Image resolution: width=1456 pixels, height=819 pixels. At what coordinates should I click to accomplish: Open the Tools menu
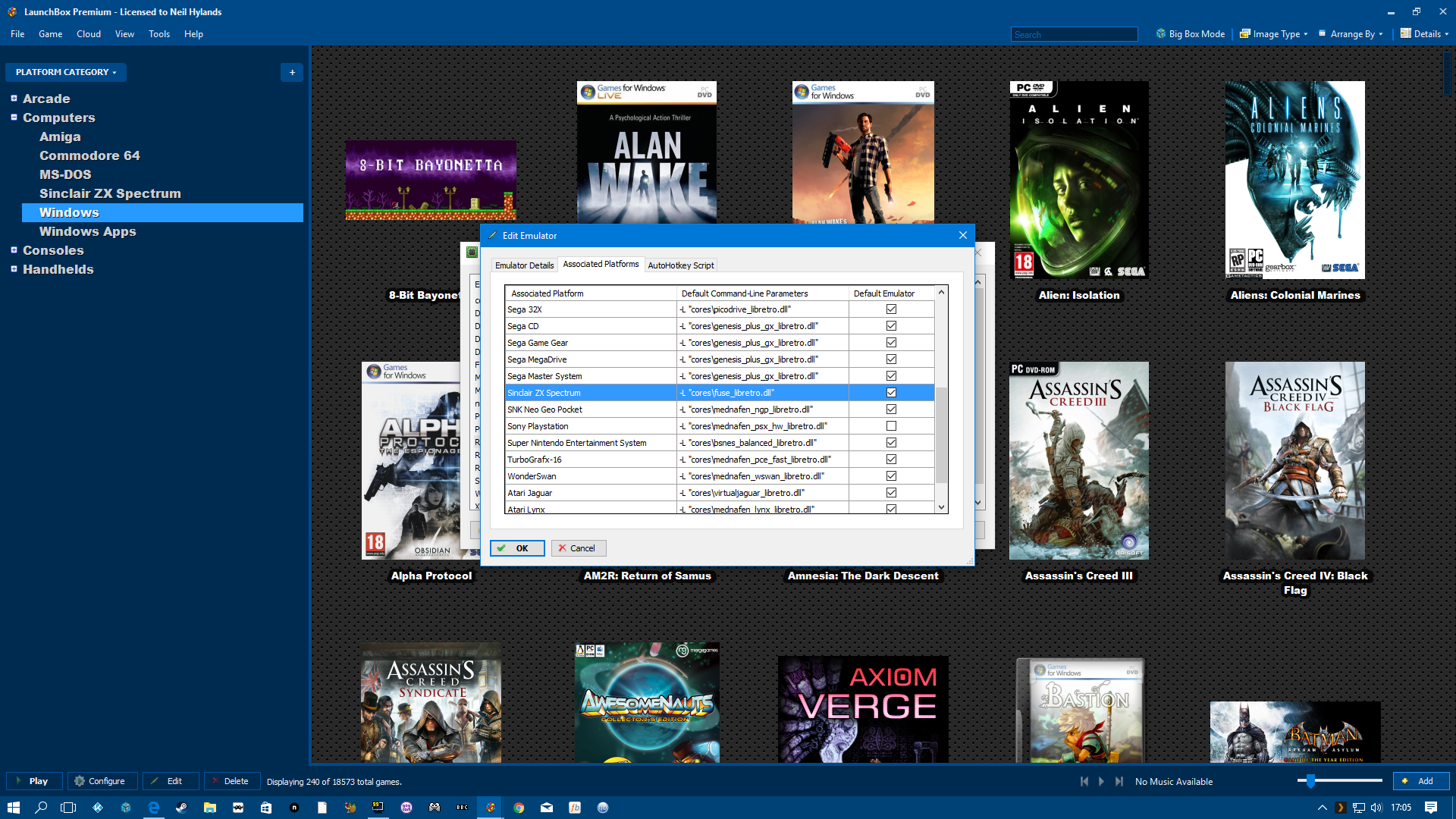(x=159, y=34)
